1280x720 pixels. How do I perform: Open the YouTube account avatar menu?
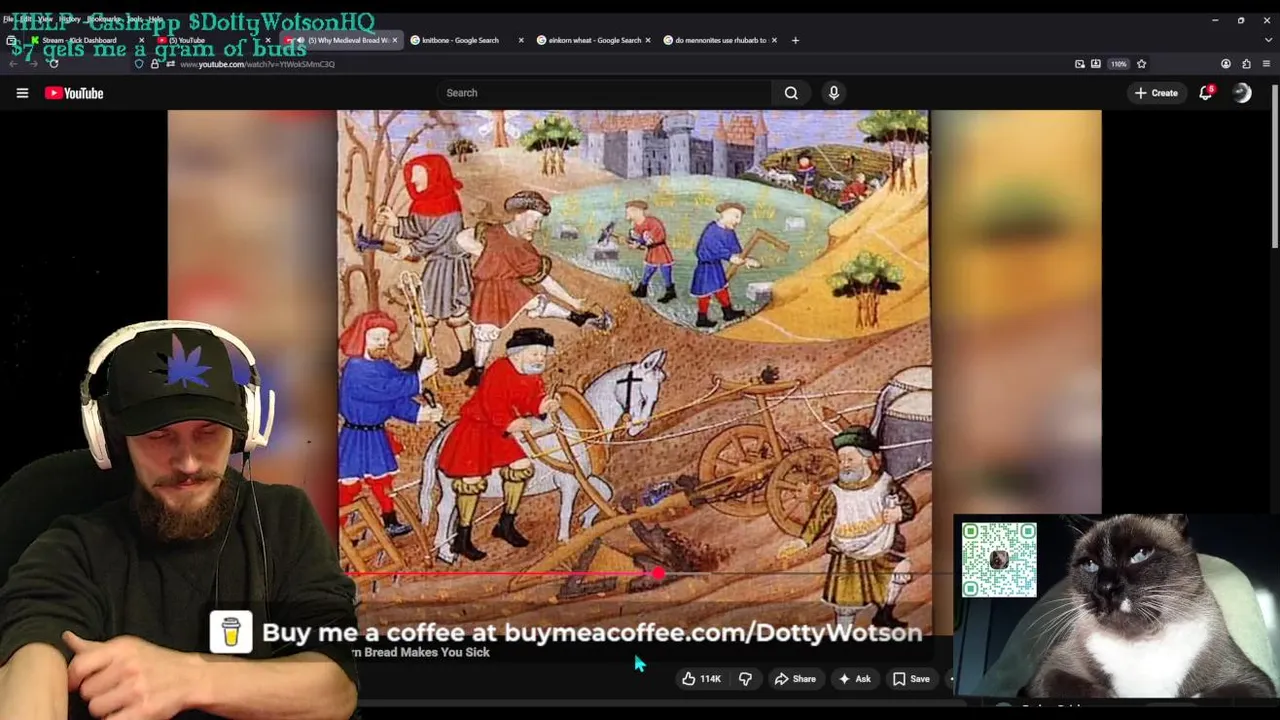pos(1242,93)
